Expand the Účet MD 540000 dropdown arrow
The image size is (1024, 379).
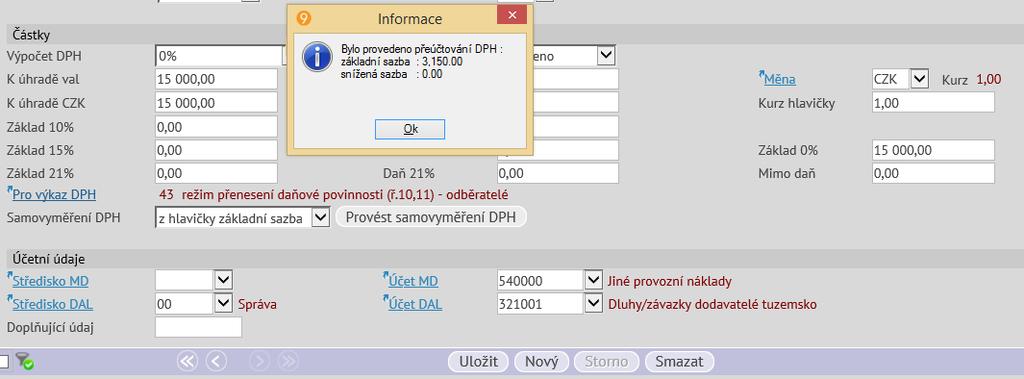(x=593, y=281)
